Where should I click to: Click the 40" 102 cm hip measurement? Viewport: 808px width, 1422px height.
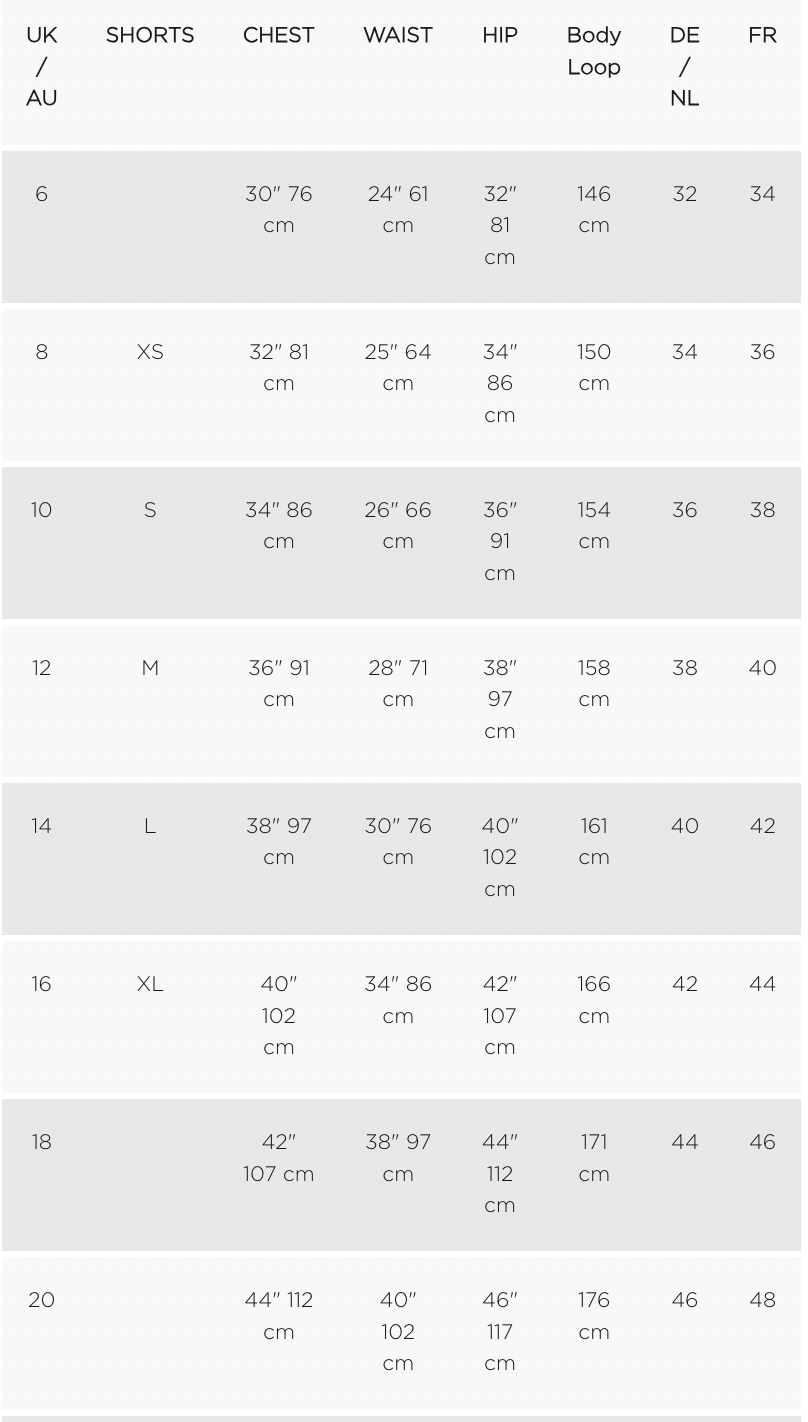(x=500, y=857)
